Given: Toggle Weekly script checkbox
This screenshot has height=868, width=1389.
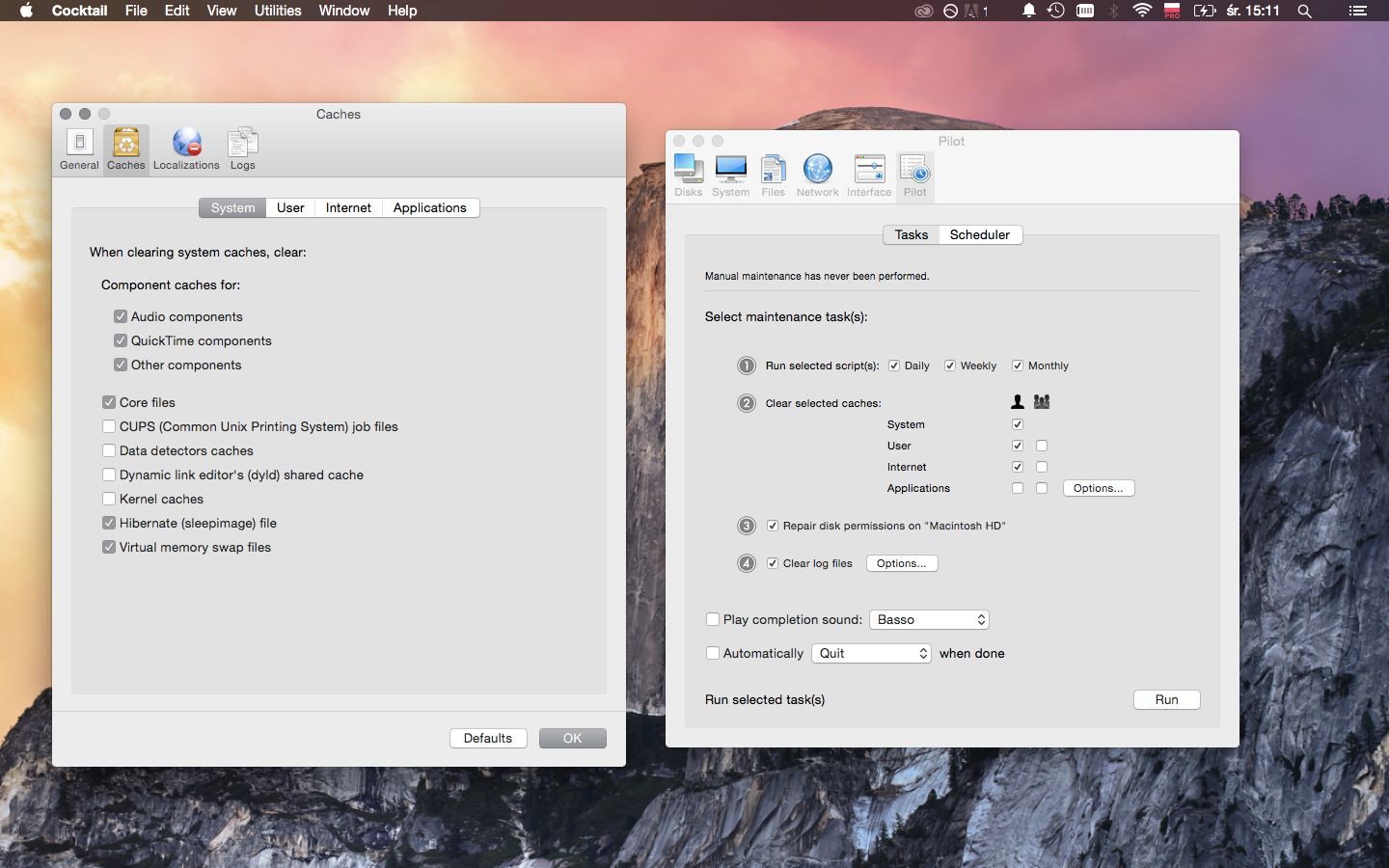Looking at the screenshot, I should [950, 366].
